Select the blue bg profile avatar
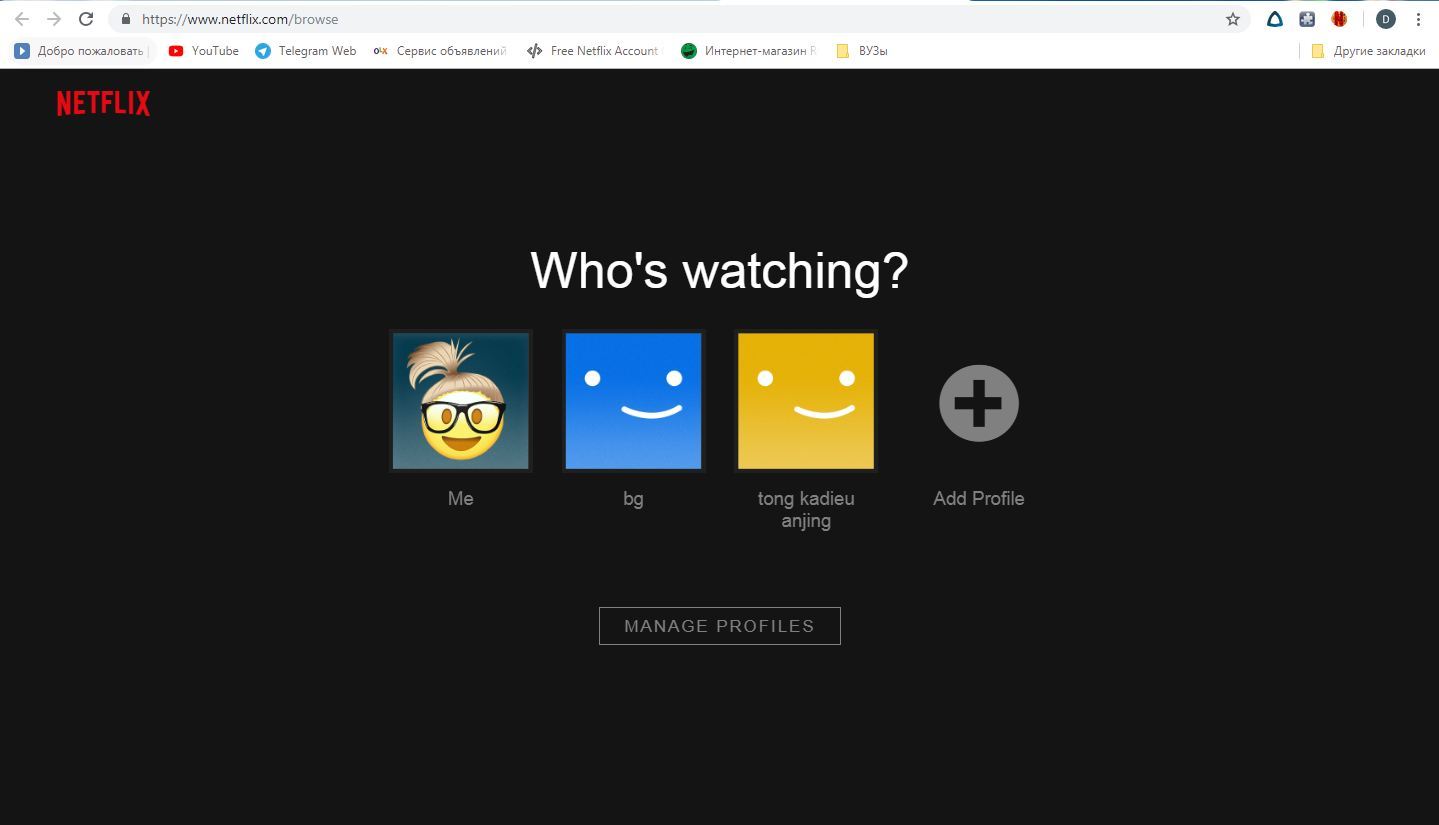This screenshot has height=825, width=1439. coord(633,401)
